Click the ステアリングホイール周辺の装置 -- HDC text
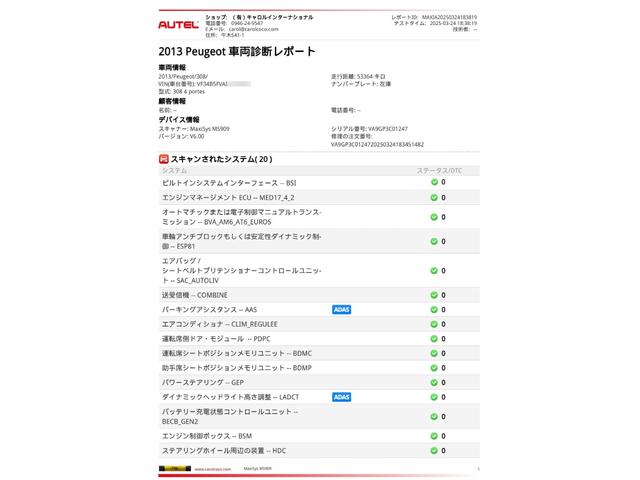Screen dimensions: 640x480 (x=224, y=451)
